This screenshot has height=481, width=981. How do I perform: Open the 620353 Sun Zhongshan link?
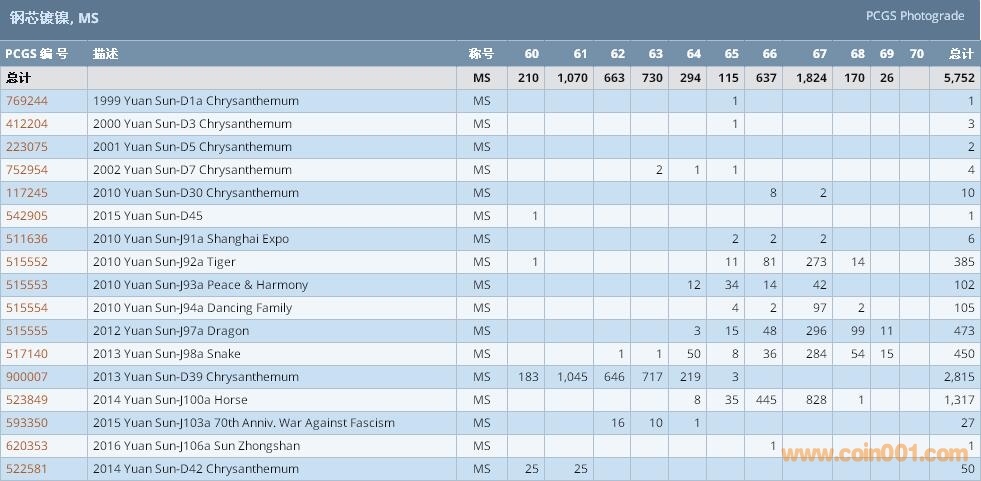pyautogui.click(x=27, y=446)
